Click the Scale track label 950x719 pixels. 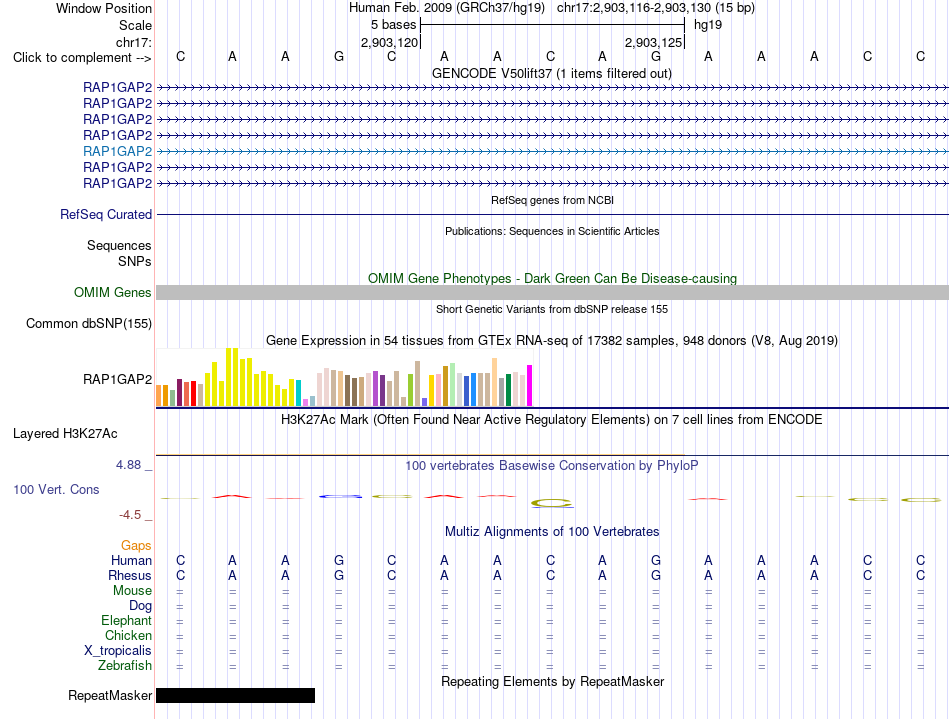click(x=135, y=25)
